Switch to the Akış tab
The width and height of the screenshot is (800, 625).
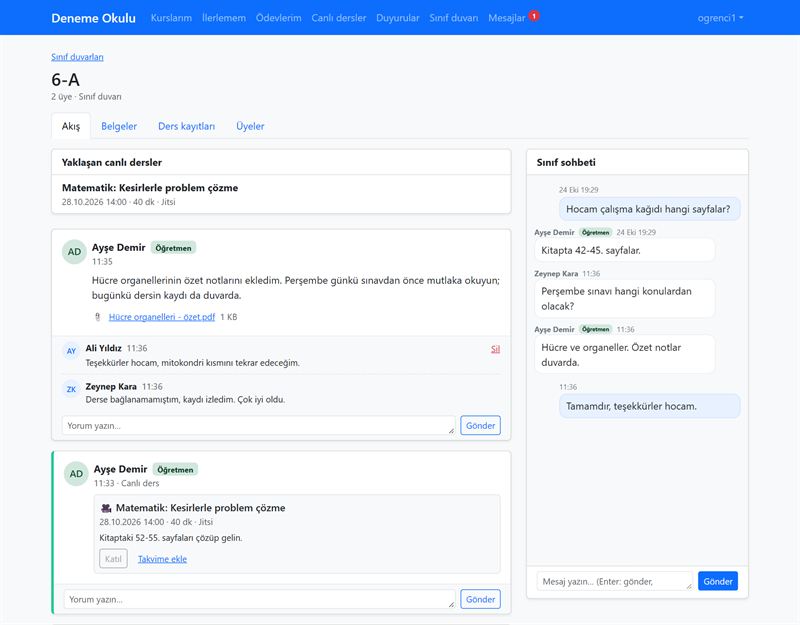point(71,126)
